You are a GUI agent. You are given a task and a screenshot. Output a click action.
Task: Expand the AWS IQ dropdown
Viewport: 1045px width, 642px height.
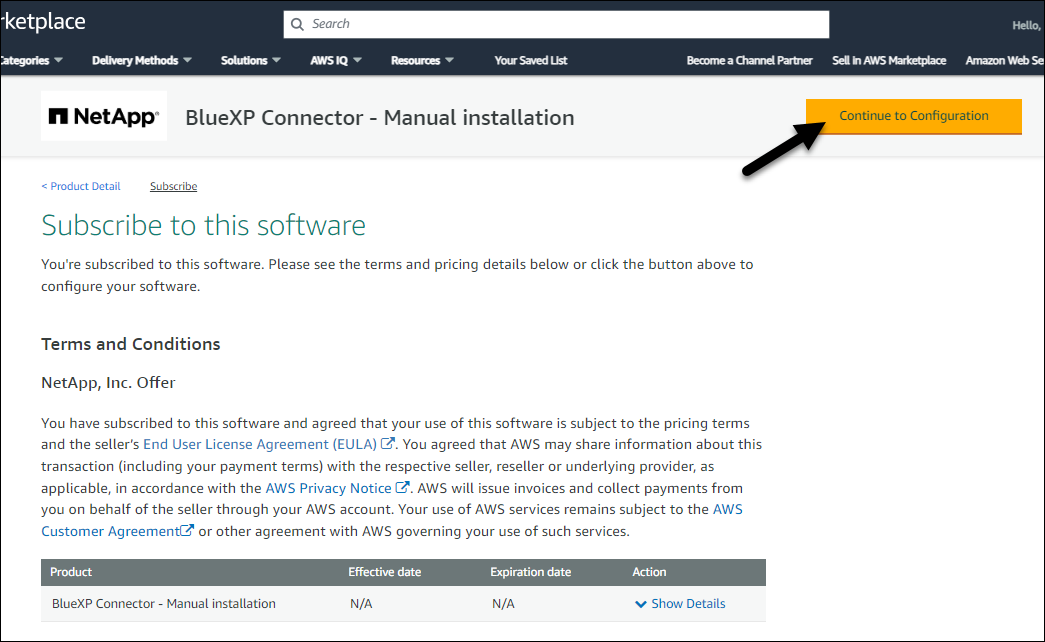coord(336,60)
